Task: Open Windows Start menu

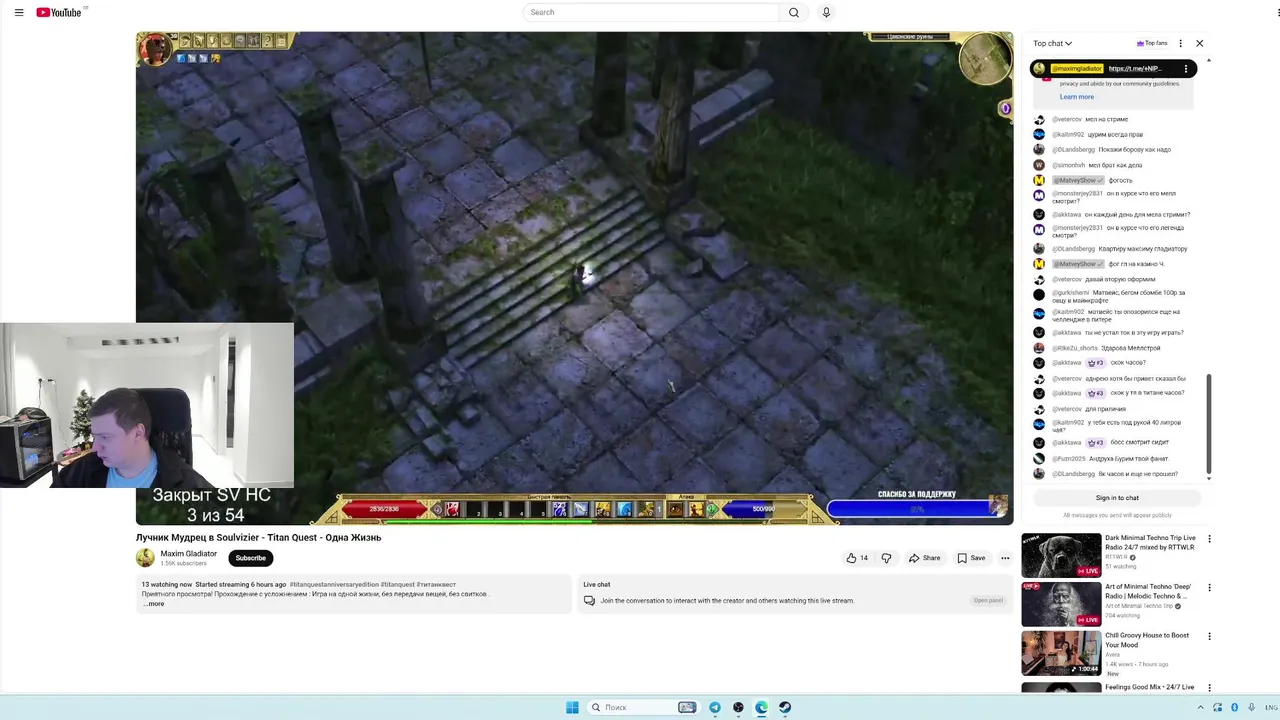Action: pyautogui.click(x=572, y=707)
